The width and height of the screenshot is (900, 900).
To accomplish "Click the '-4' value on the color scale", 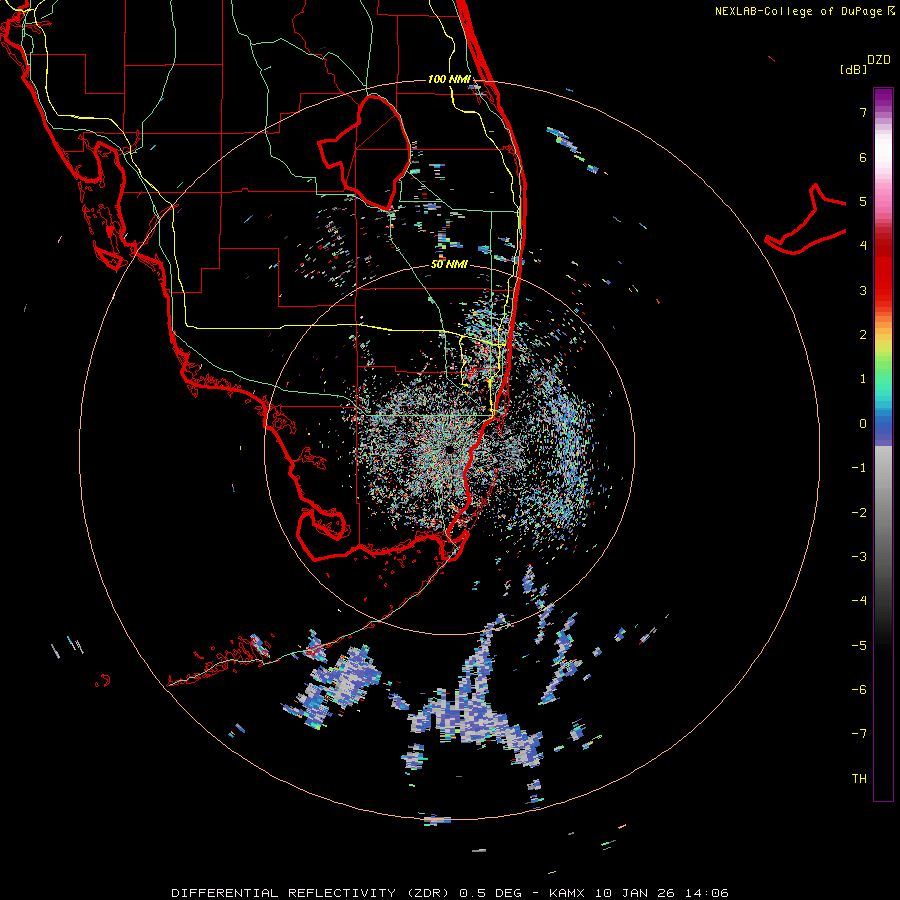I will click(x=859, y=601).
